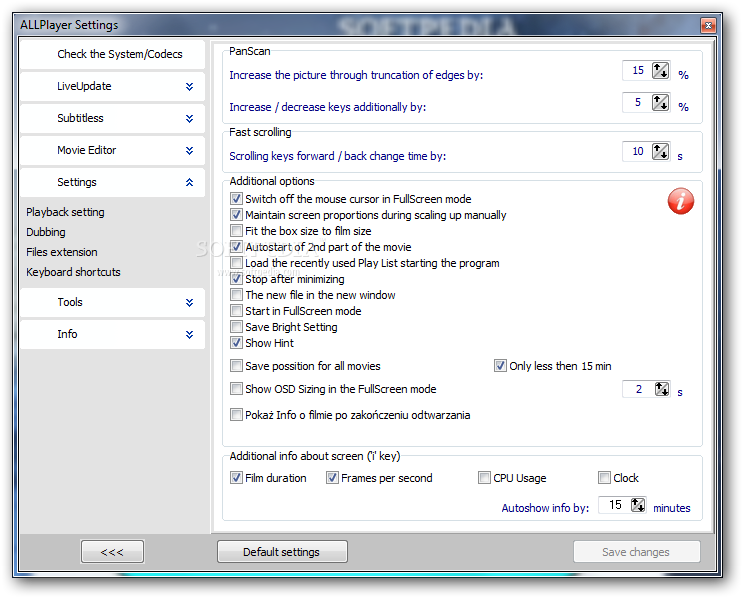
Task: Uncheck Film duration
Action: coord(236,478)
